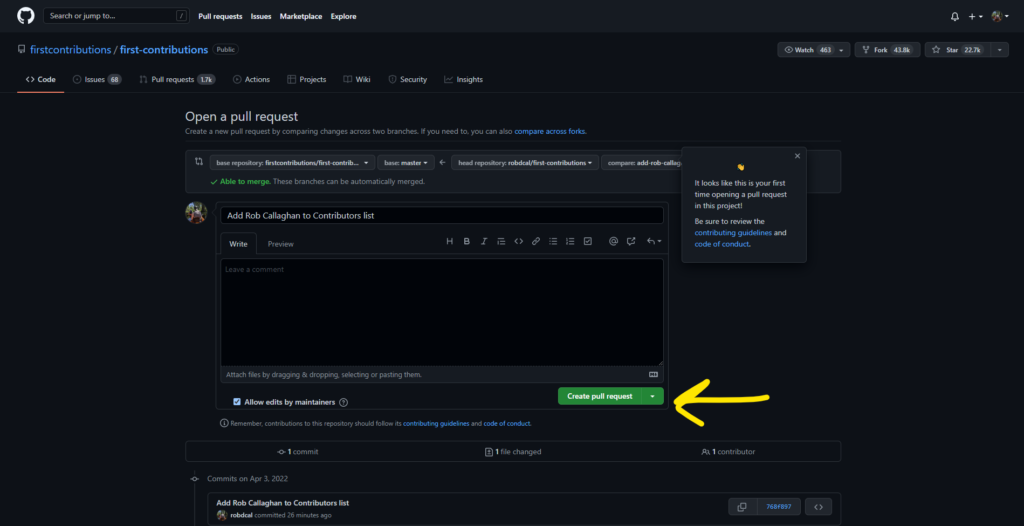1024x526 pixels.
Task: Apply italic formatting in the editor
Action: [x=484, y=241]
